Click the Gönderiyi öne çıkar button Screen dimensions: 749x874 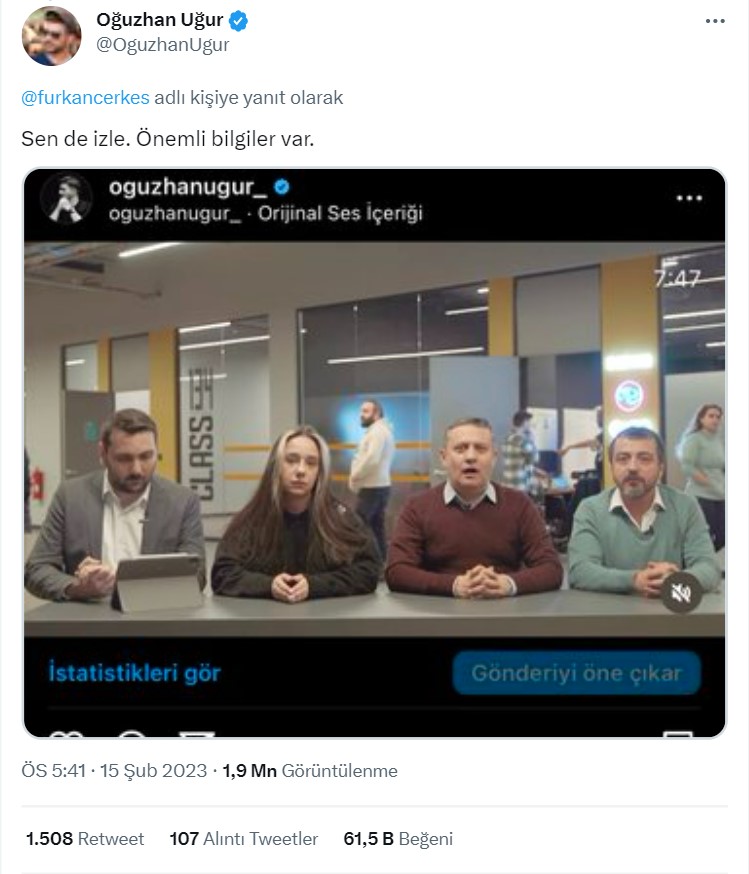pyautogui.click(x=577, y=673)
